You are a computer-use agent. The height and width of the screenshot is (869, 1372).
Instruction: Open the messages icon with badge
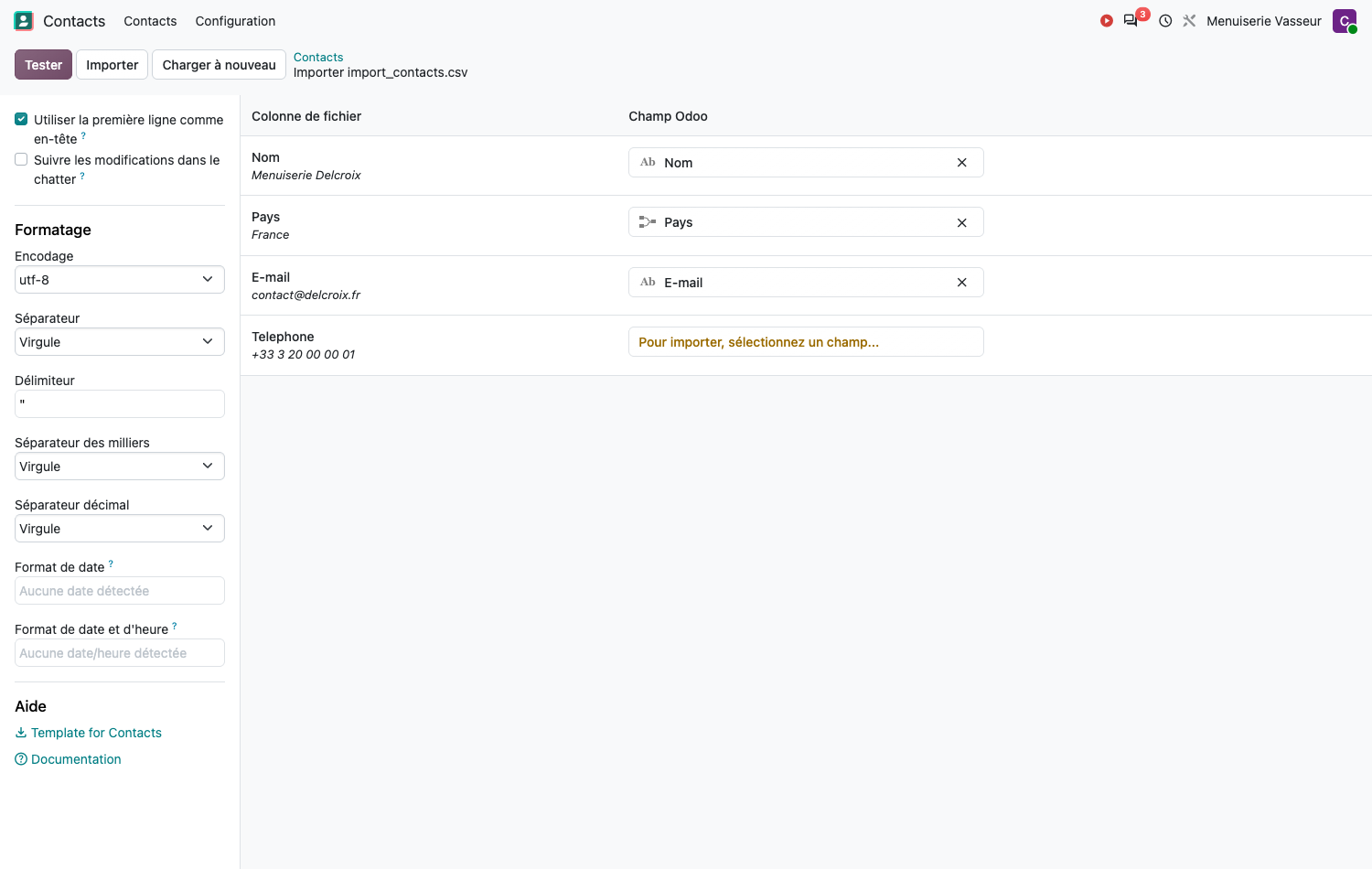click(x=1131, y=20)
